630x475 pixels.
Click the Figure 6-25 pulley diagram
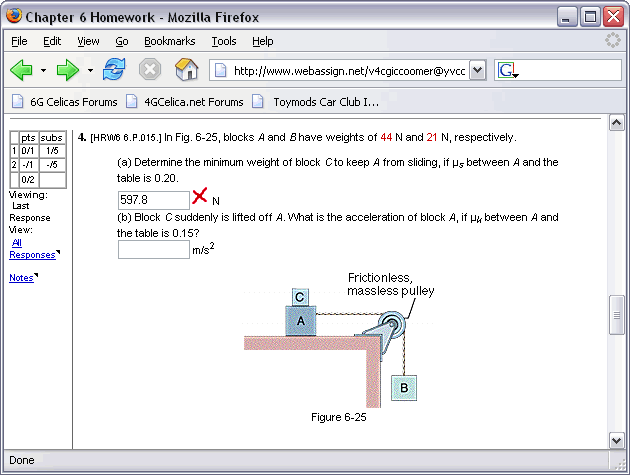pos(340,341)
